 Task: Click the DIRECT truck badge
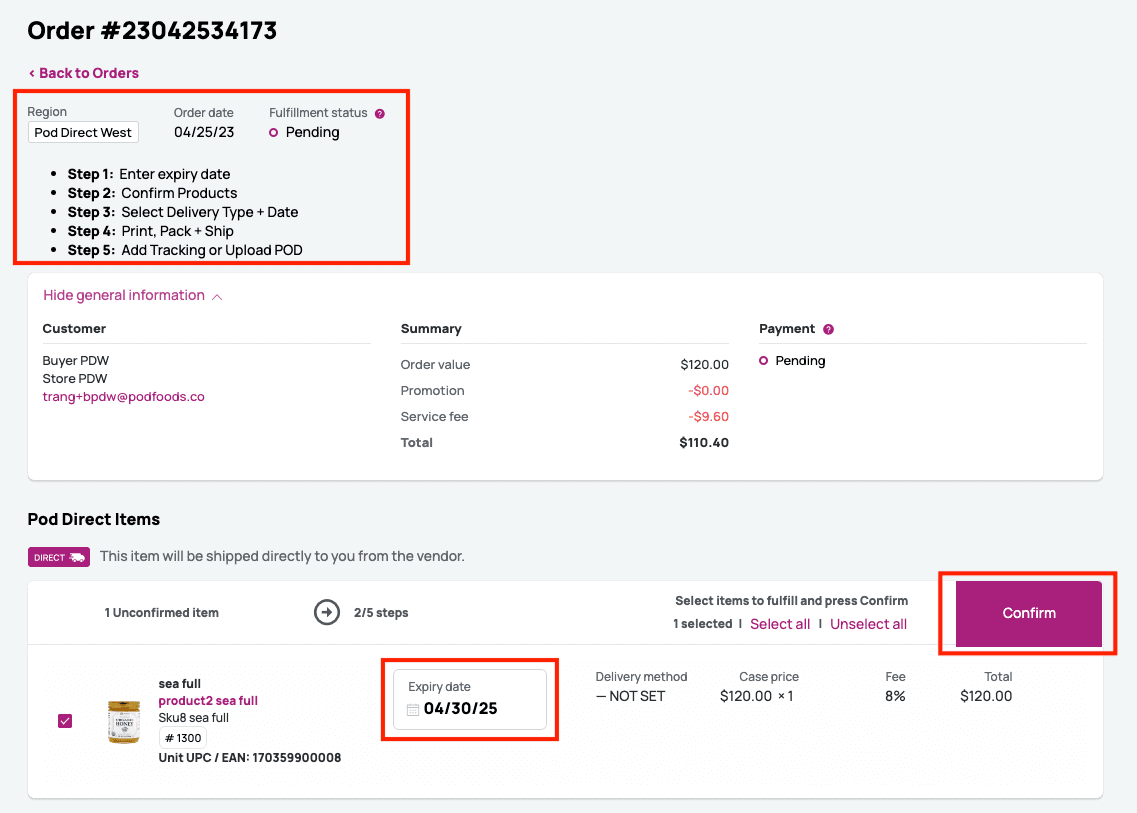point(59,557)
